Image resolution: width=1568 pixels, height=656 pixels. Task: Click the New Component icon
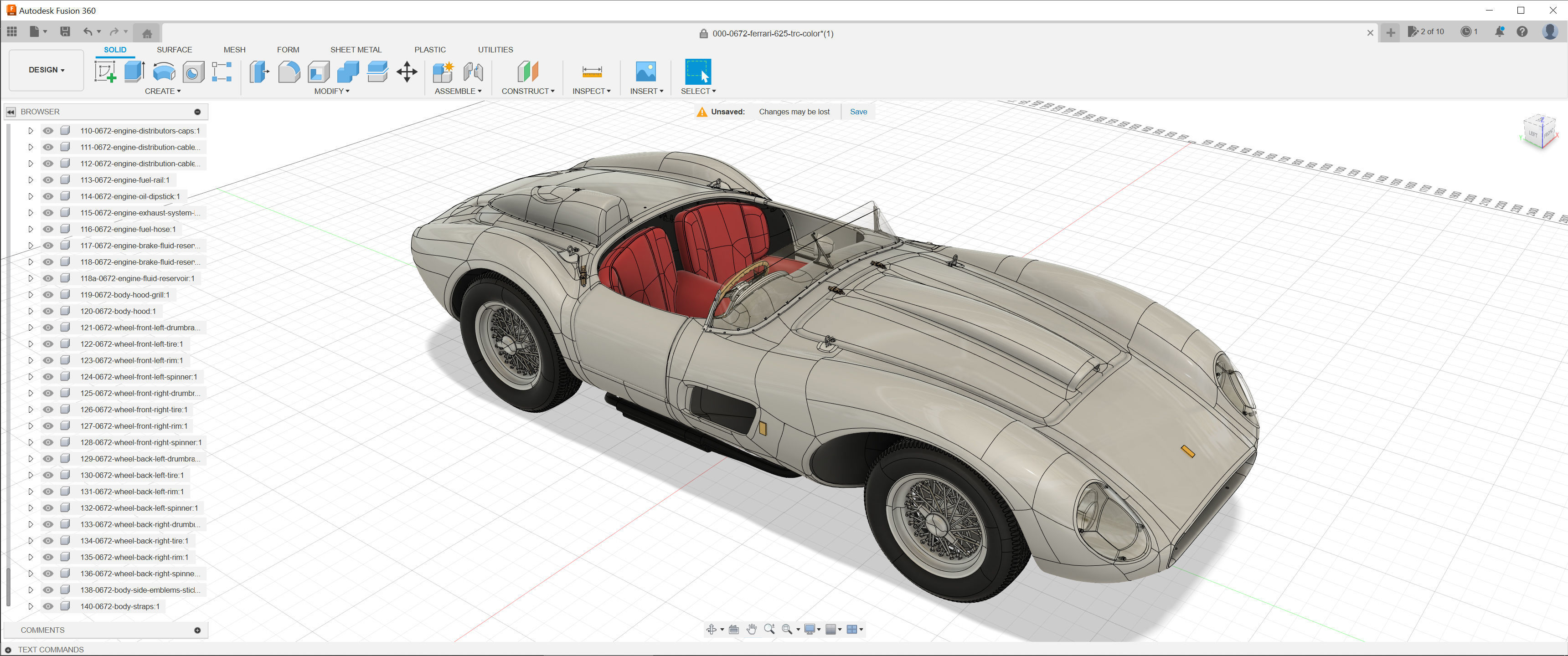coord(443,72)
